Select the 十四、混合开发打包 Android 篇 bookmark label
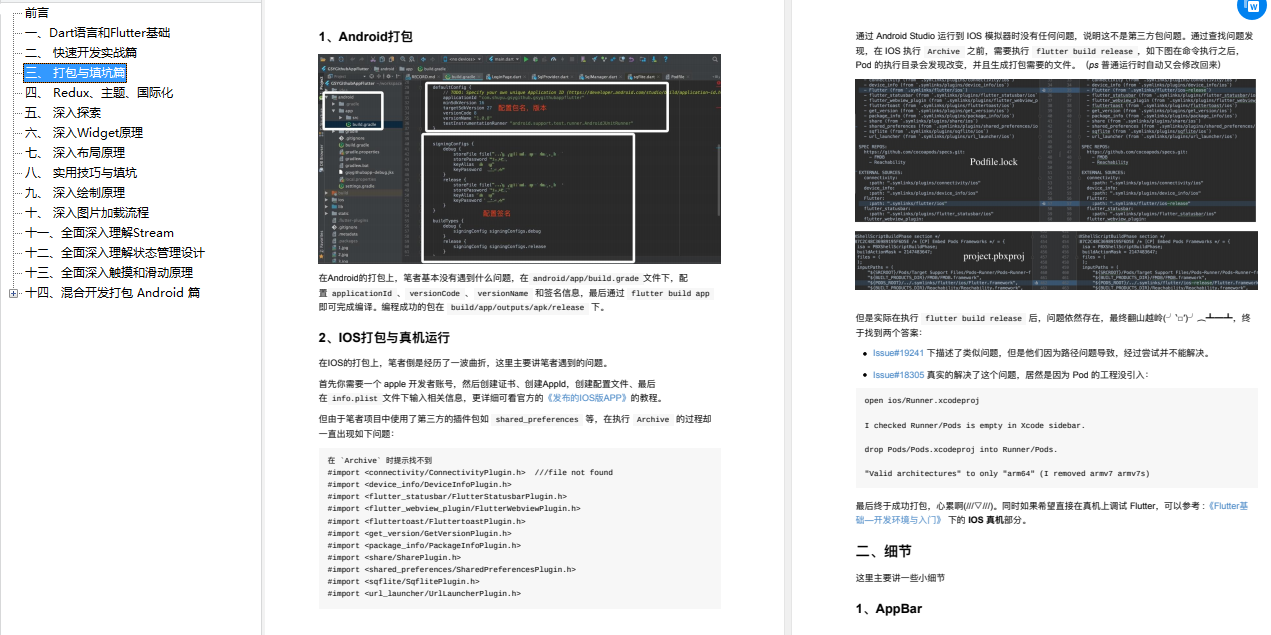The height and width of the screenshot is (635, 1271). pyautogui.click(x=112, y=293)
